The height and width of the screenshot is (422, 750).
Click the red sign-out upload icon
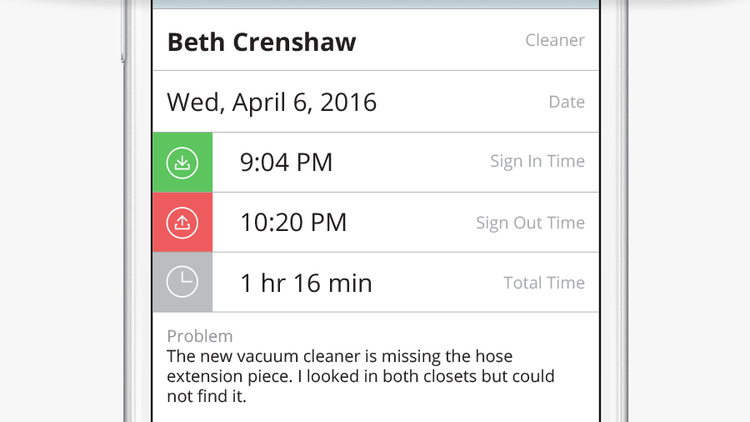tap(182, 223)
